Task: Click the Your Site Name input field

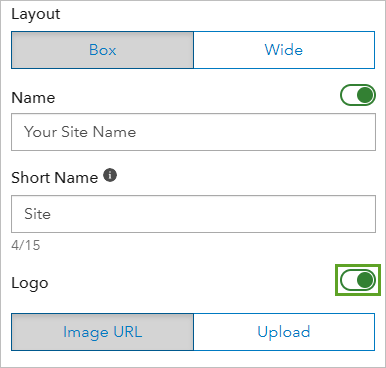Action: (x=193, y=132)
